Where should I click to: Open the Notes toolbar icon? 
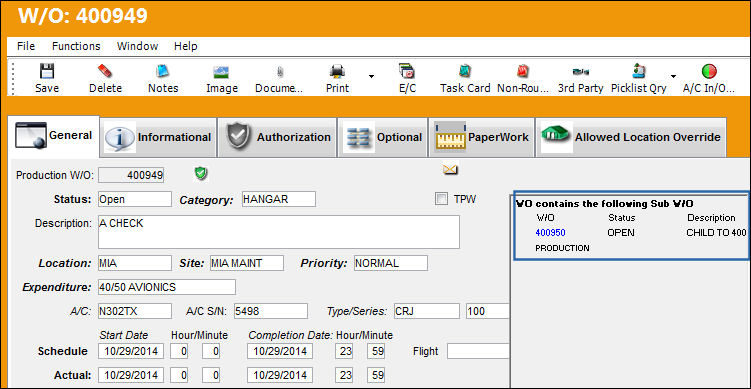163,71
